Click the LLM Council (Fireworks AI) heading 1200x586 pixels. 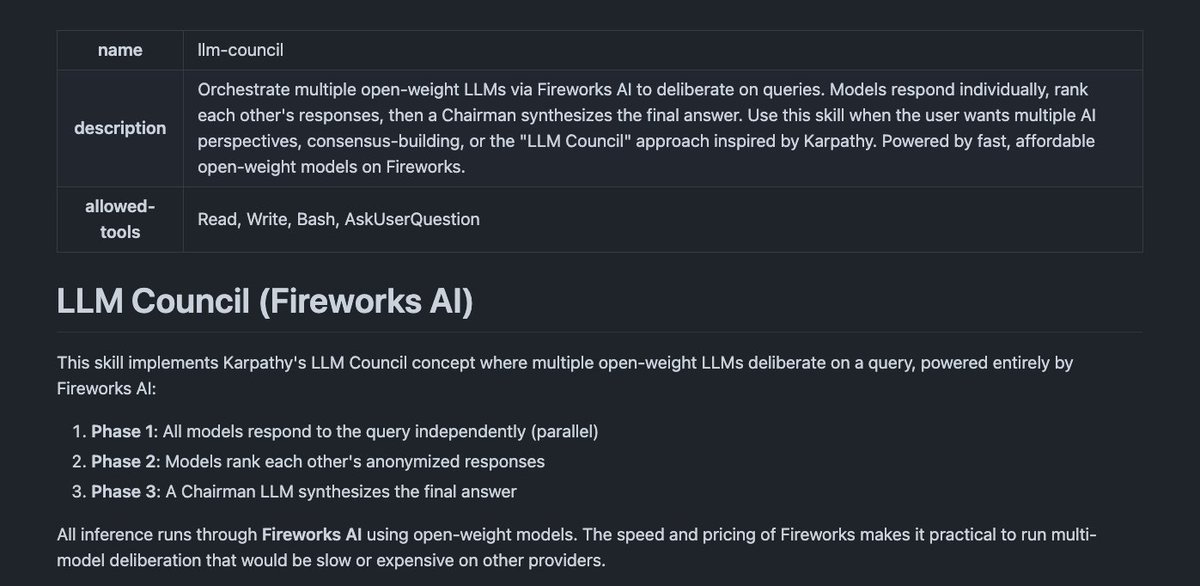click(265, 301)
